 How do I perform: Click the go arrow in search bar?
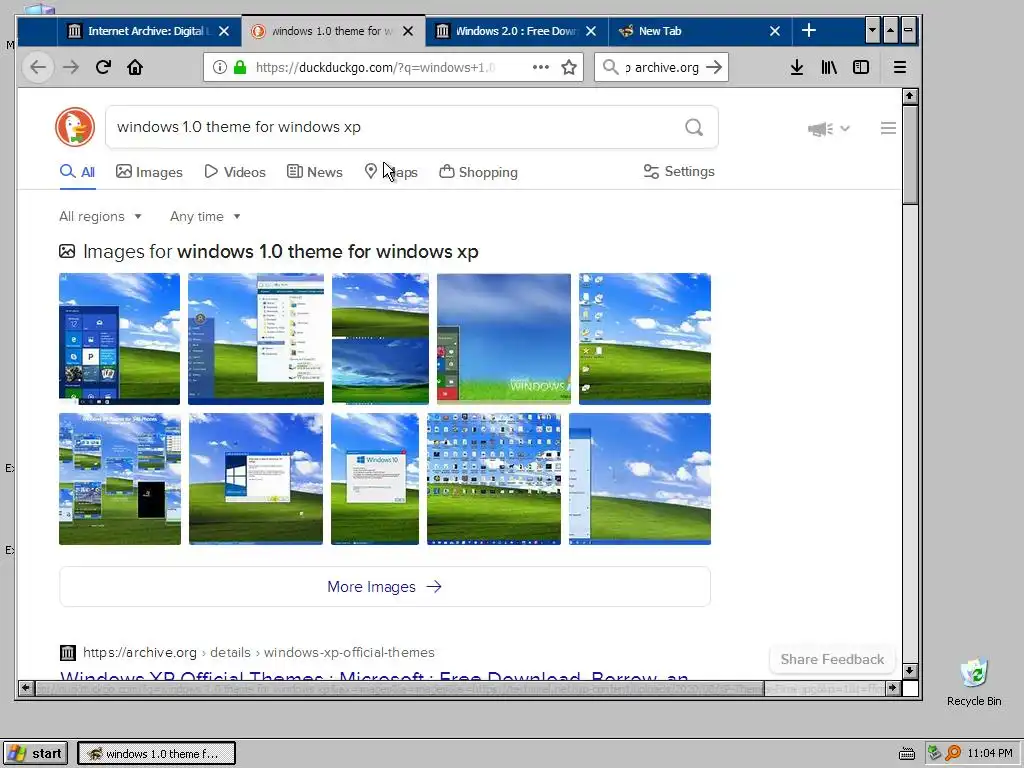[x=714, y=67]
